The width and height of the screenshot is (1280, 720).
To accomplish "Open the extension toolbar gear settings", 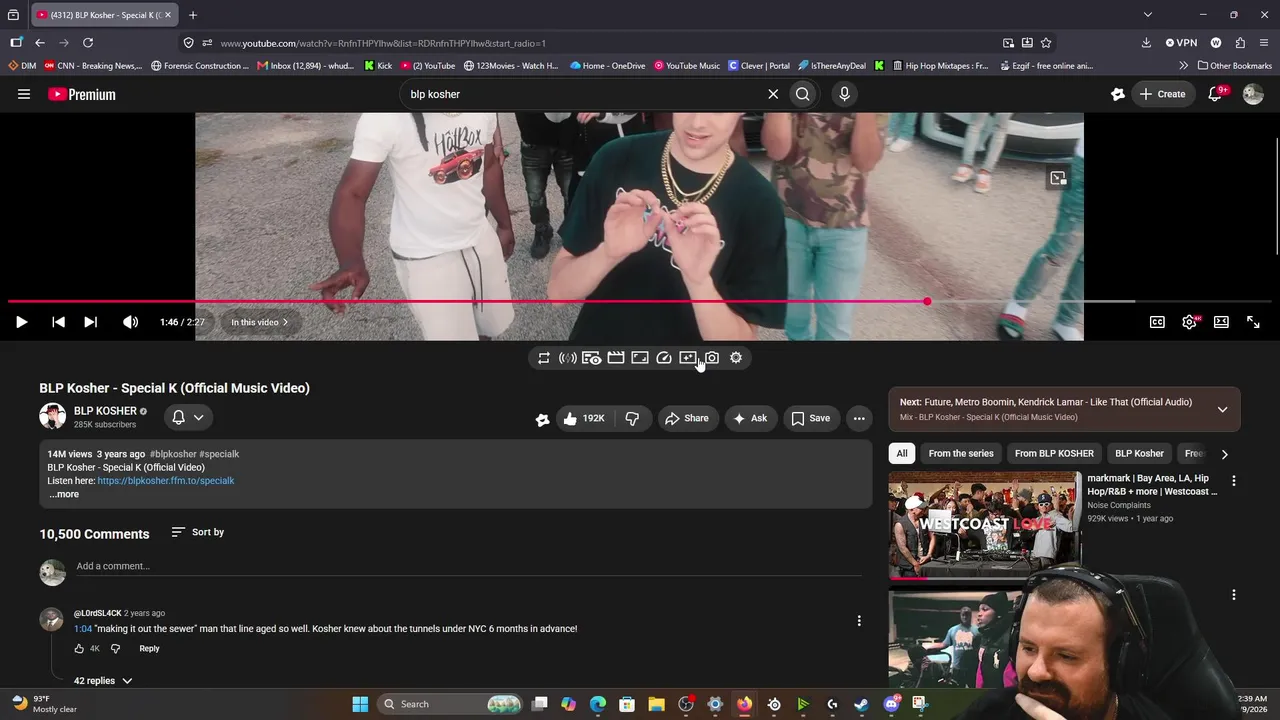I will tap(736, 358).
